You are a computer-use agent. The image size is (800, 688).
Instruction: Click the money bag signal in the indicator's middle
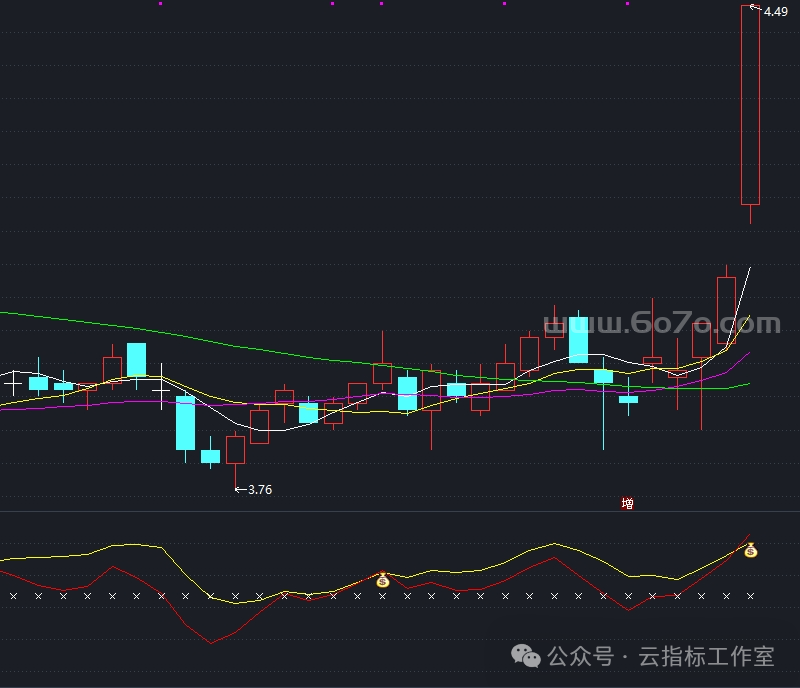tap(383, 580)
